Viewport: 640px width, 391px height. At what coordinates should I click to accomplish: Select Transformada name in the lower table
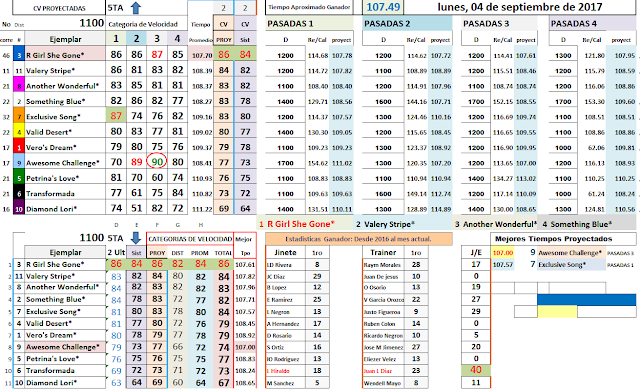coord(50,371)
